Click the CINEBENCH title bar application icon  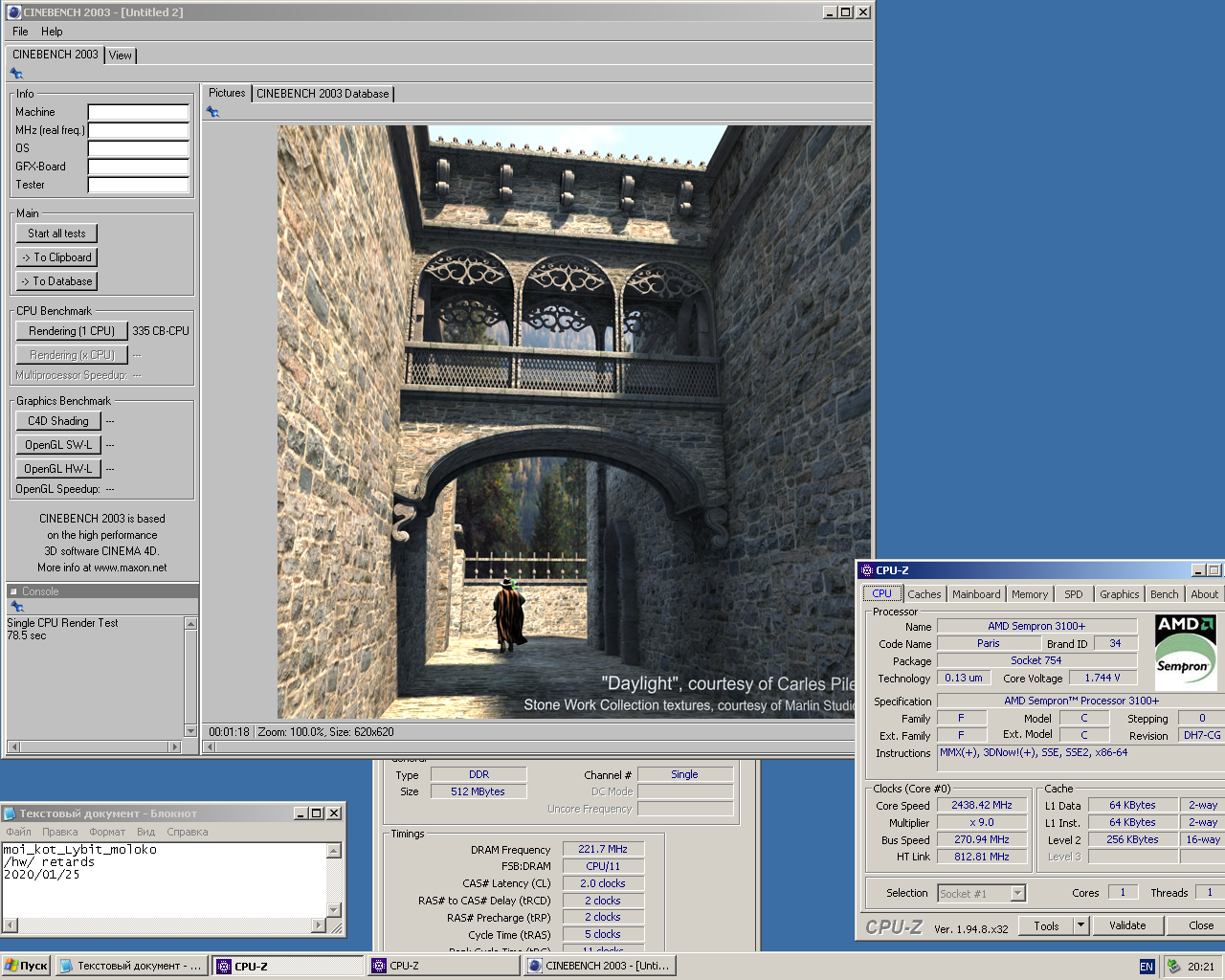point(14,12)
